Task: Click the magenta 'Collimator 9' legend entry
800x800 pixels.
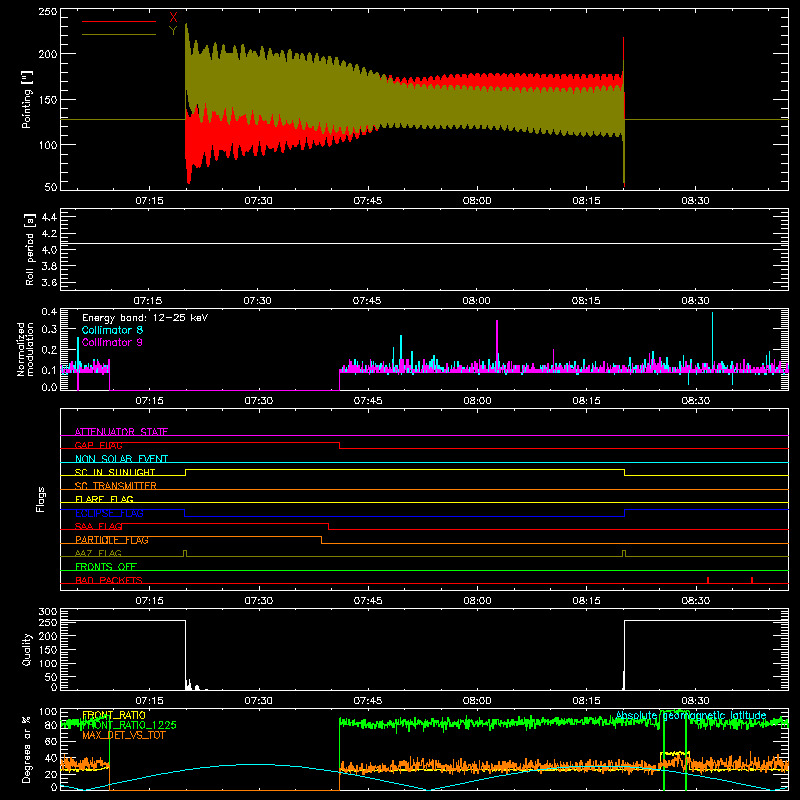Action: click(112, 342)
